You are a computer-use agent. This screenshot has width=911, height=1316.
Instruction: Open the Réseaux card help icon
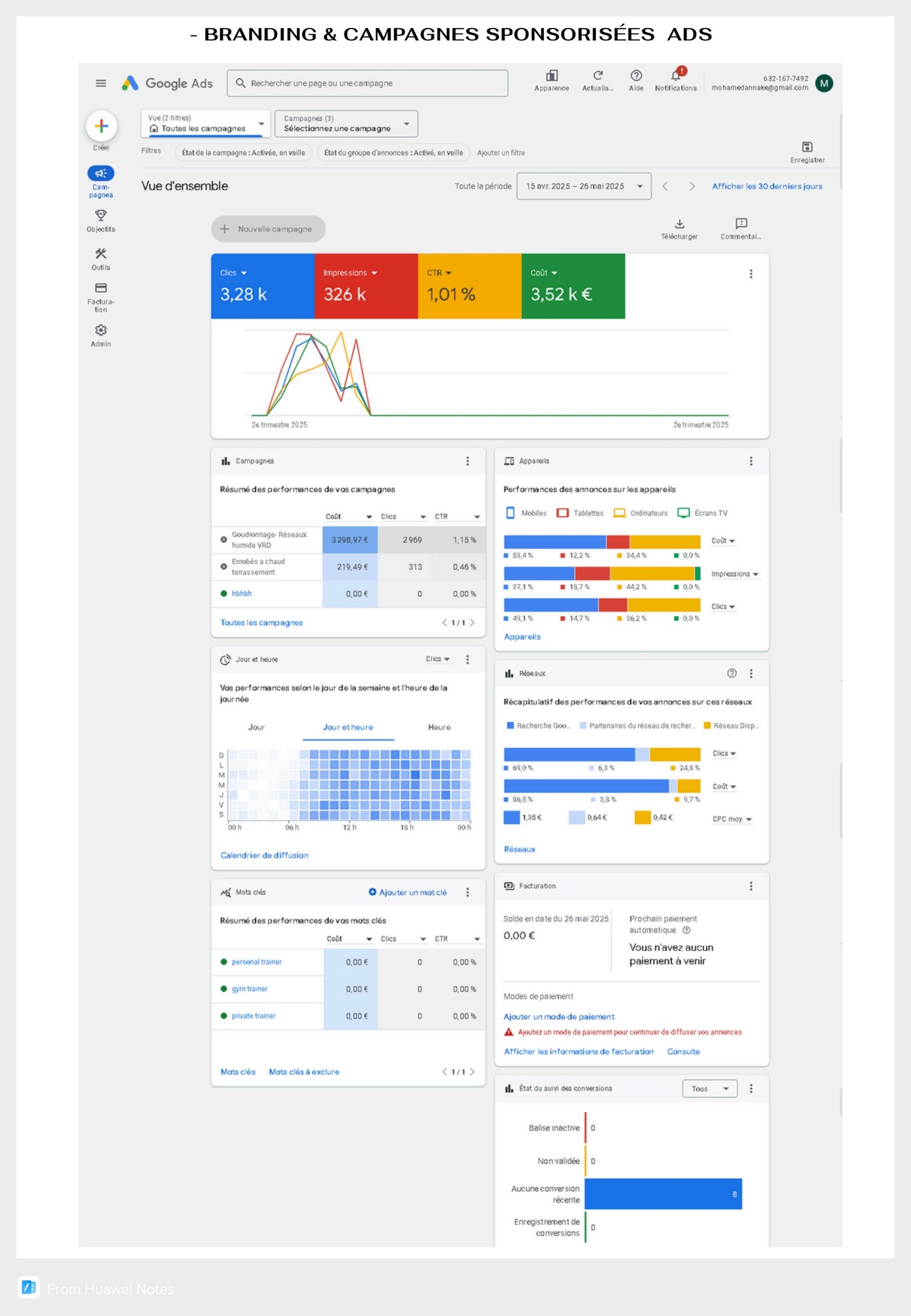coord(732,673)
